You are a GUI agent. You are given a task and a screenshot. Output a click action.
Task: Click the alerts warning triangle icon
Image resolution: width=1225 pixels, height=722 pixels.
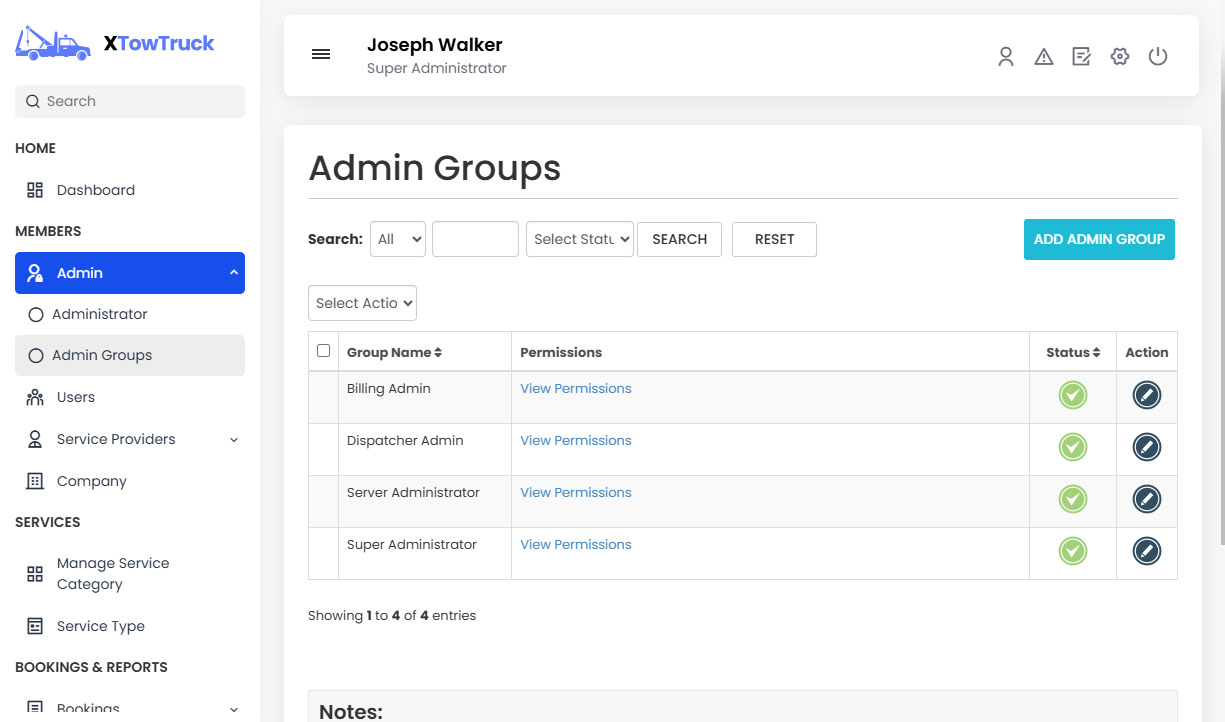tap(1044, 57)
